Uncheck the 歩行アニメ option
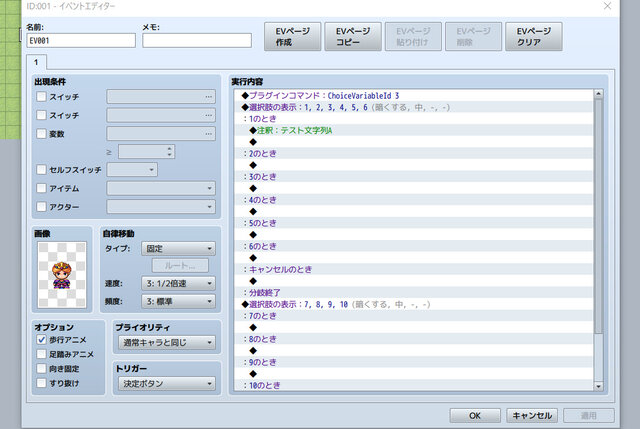Viewport: 640px width, 429px height. pyautogui.click(x=41, y=340)
